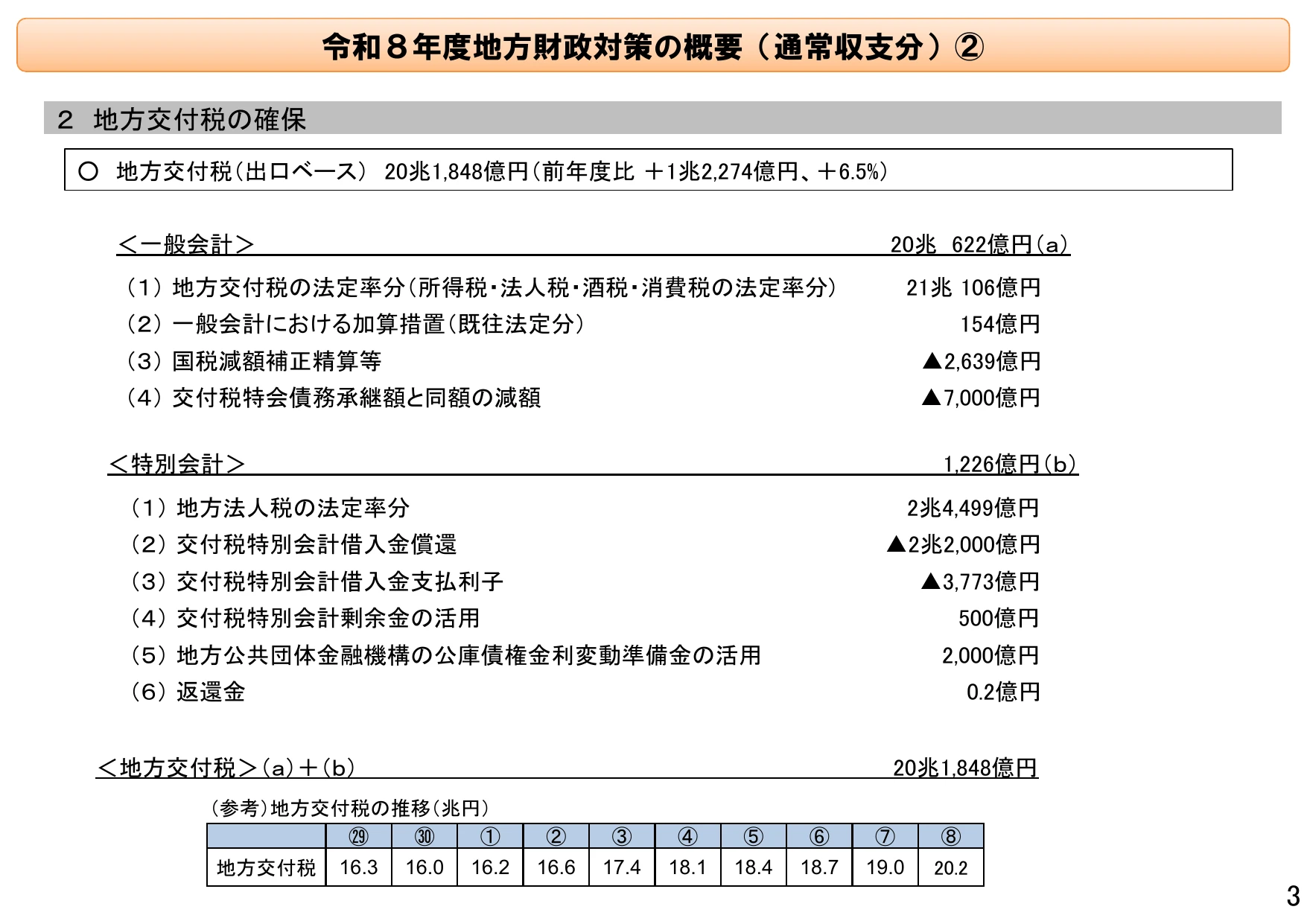
Task: Select the <一般会計> heading
Action: (x=186, y=244)
